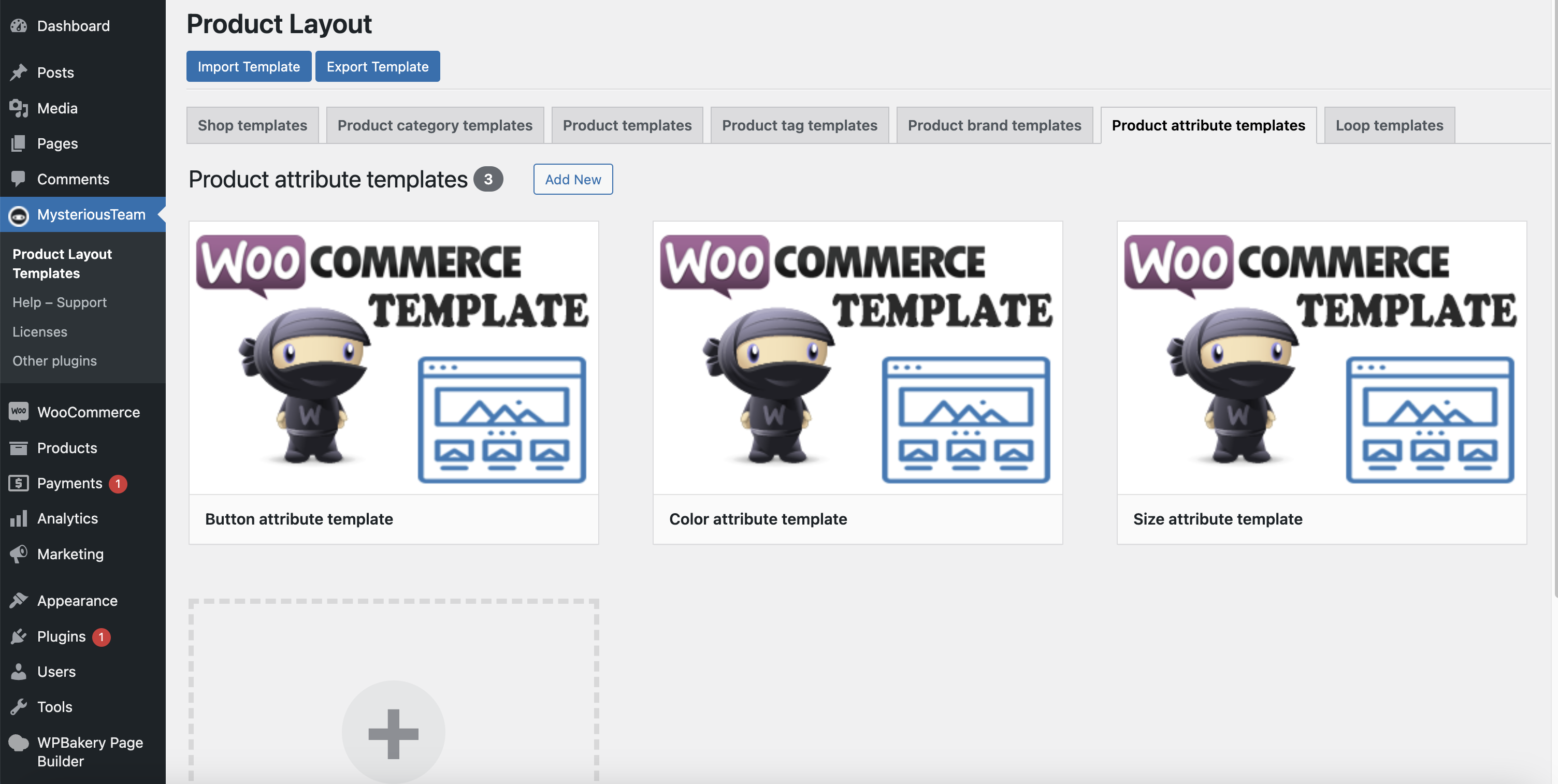Click the Marketing megaphone icon
This screenshot has width=1558, height=784.
19,554
